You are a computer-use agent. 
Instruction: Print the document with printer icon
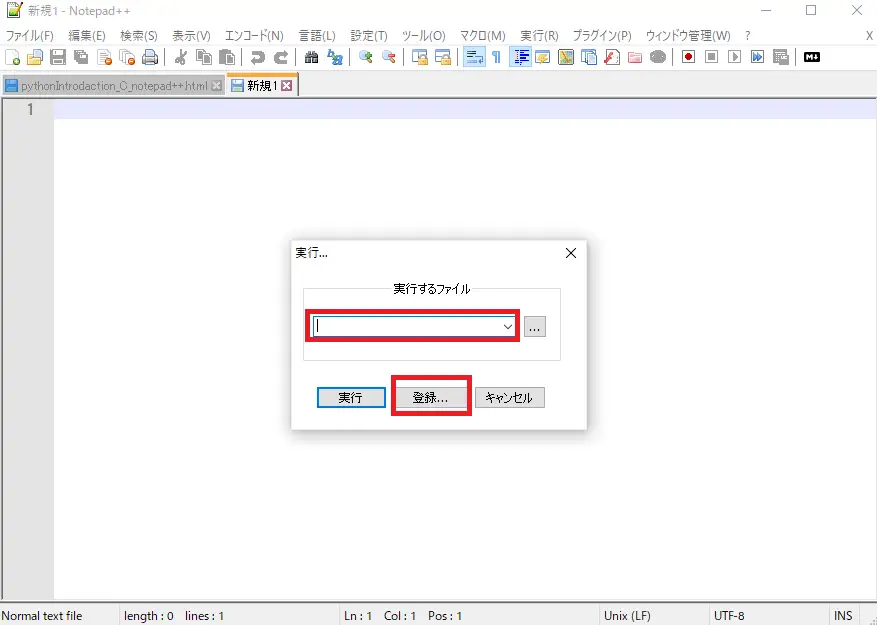(150, 57)
